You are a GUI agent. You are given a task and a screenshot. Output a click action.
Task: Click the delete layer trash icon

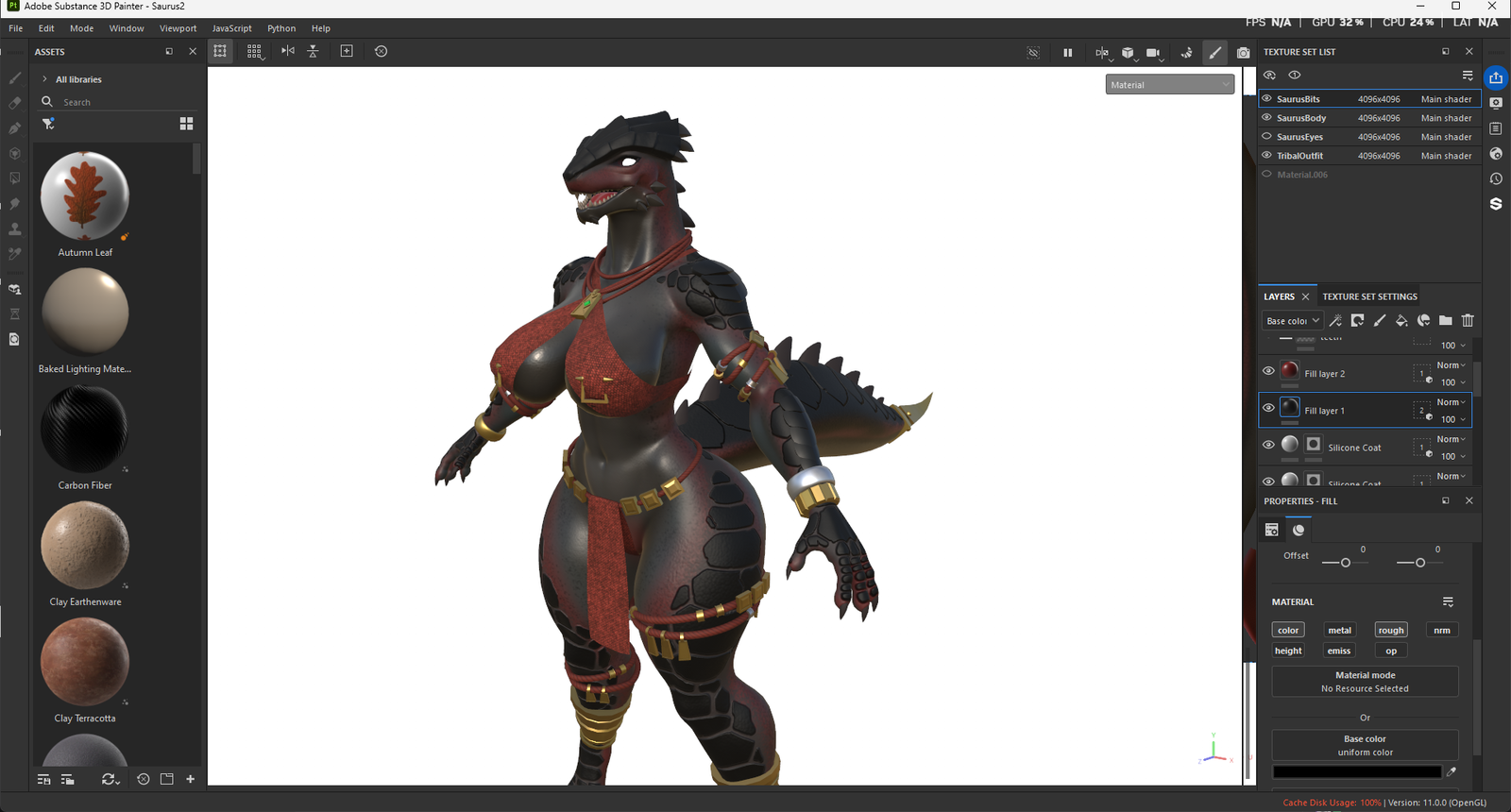(x=1468, y=321)
